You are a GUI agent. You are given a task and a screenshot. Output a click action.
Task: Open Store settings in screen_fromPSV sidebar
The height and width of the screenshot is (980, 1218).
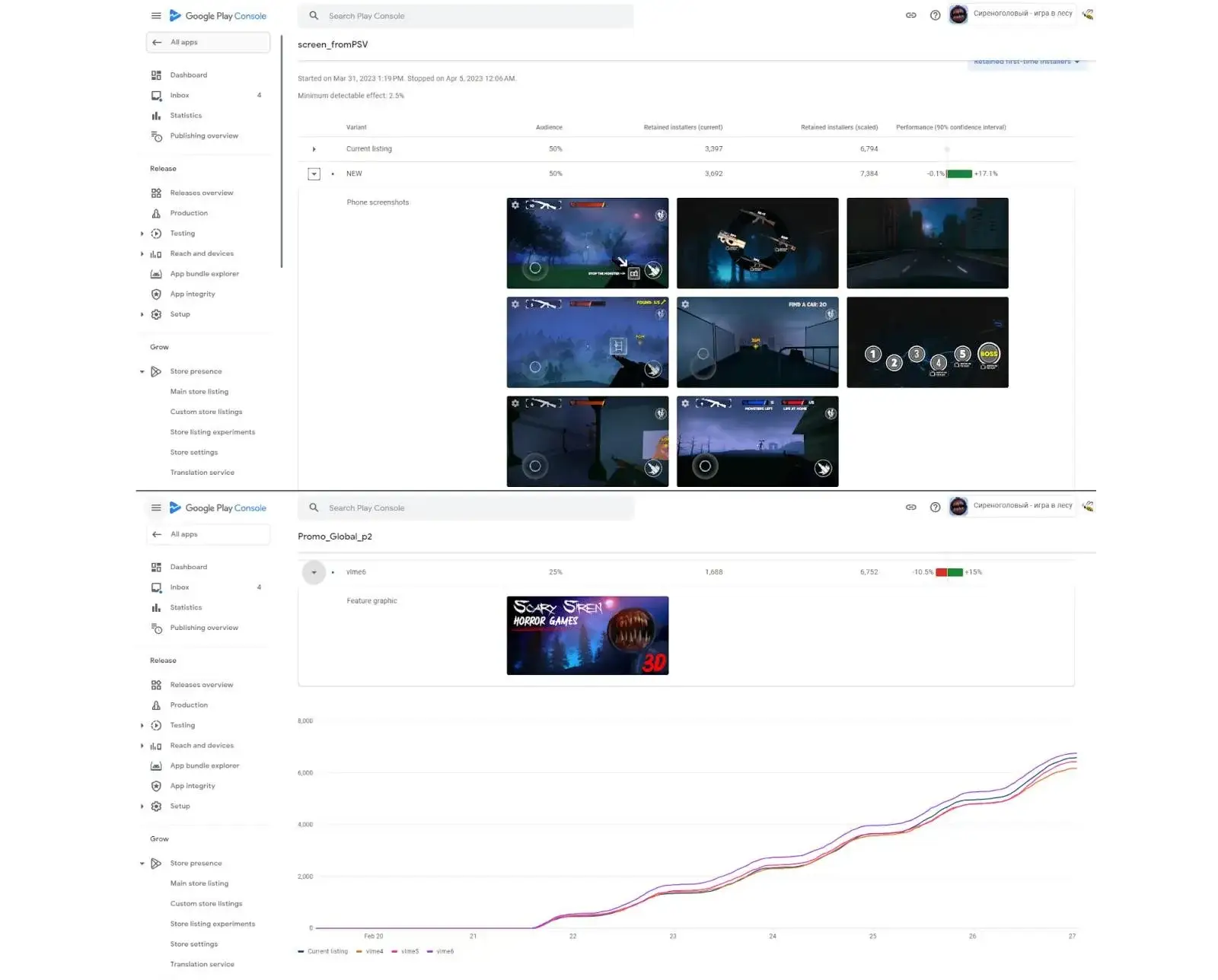tap(194, 453)
